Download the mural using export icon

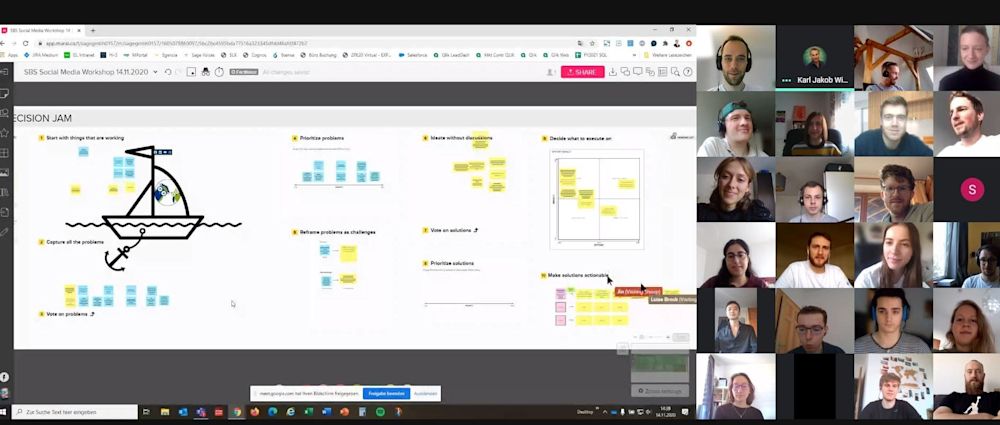point(613,72)
